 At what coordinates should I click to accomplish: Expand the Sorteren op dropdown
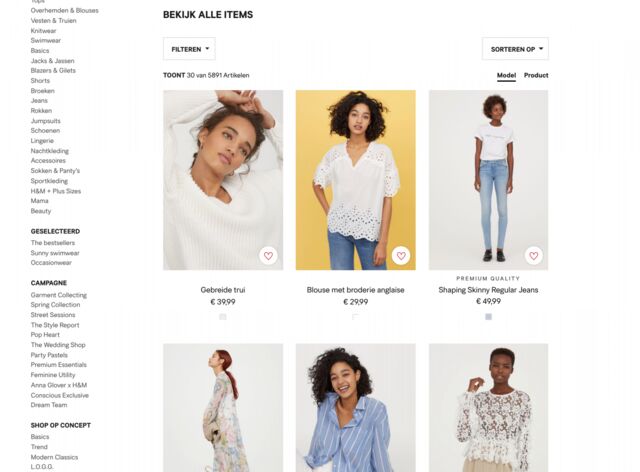tap(515, 49)
